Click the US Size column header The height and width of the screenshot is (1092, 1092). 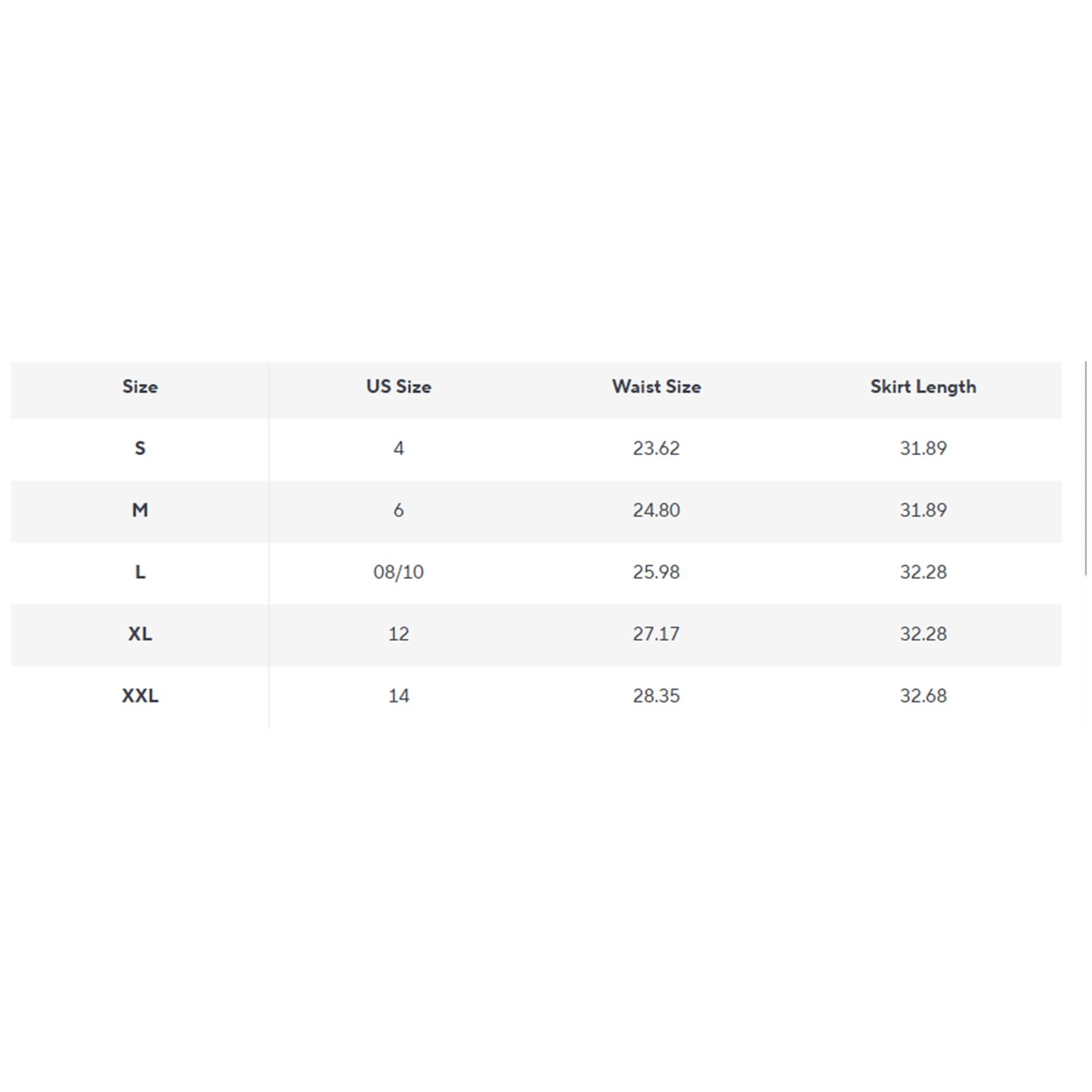click(x=399, y=386)
